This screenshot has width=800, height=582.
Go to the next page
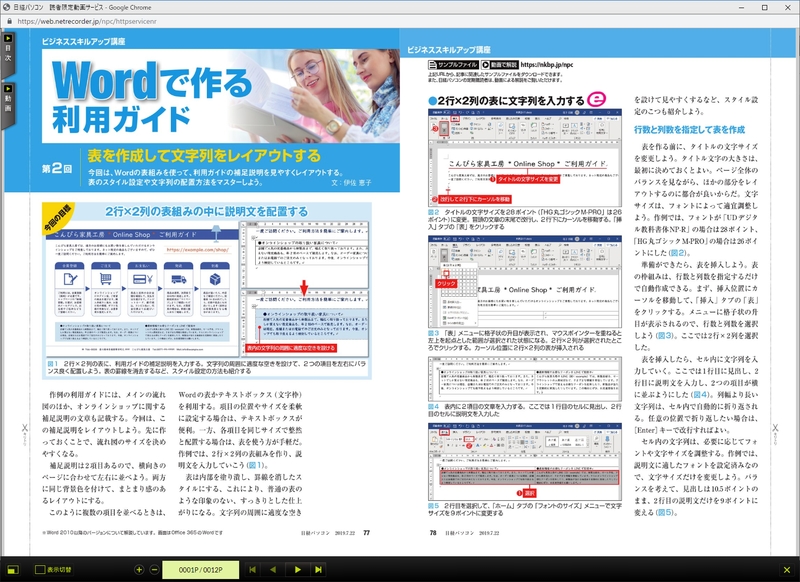point(297,570)
